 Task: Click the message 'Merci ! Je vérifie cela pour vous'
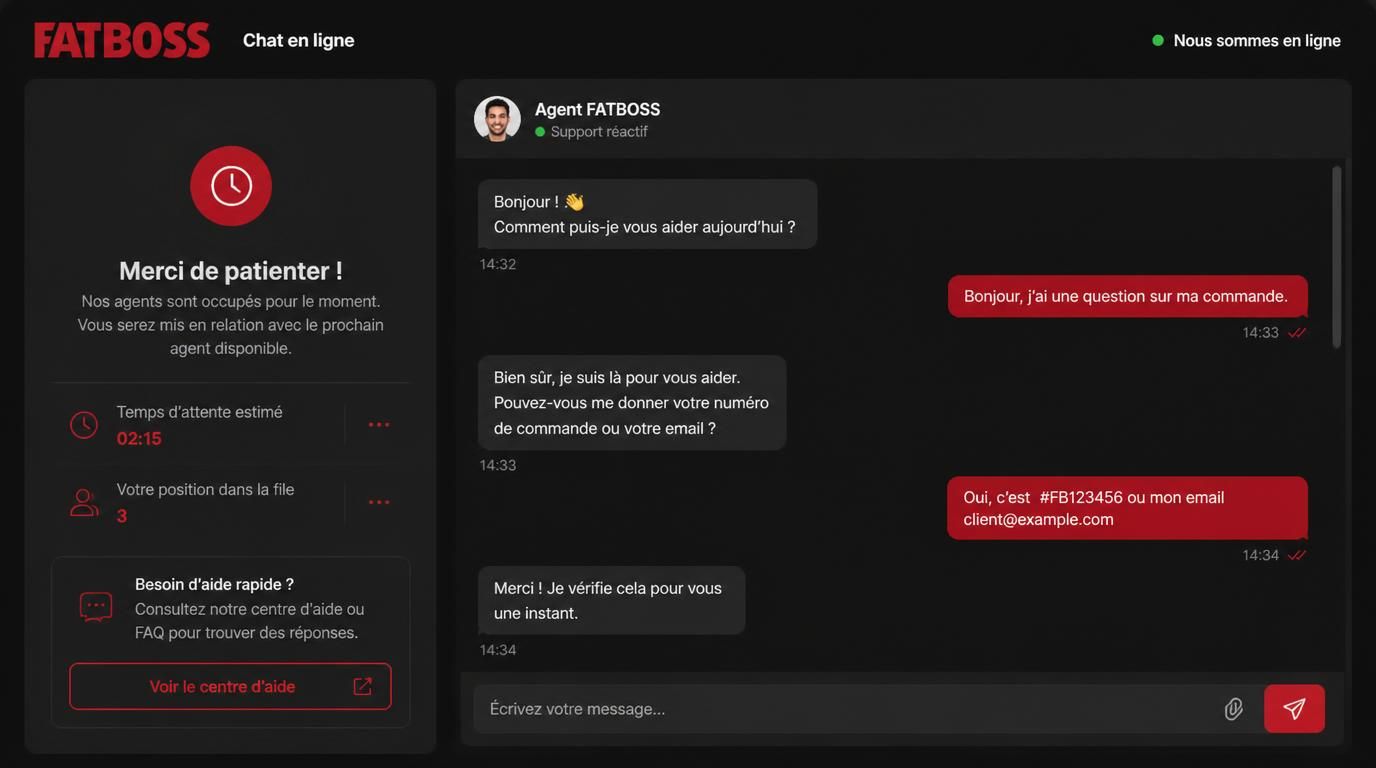point(612,600)
